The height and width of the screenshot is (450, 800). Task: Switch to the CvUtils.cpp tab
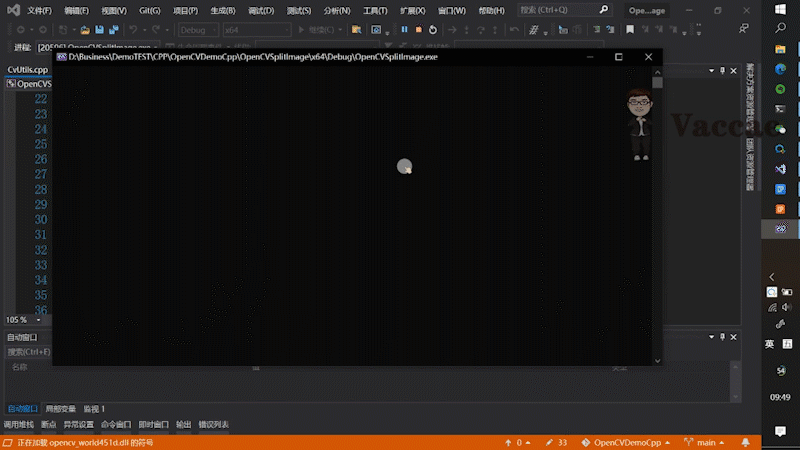[28, 69]
